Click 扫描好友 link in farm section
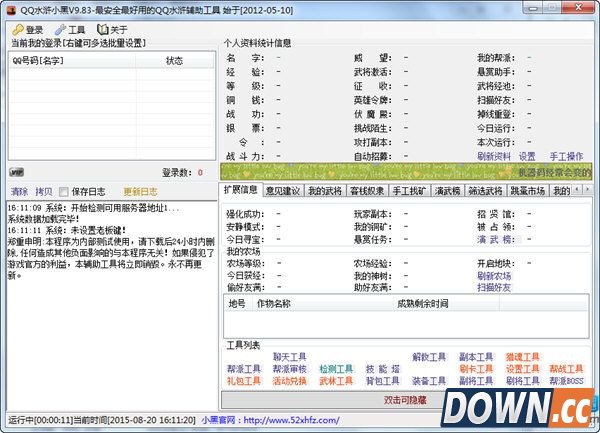Viewport: 600px width, 433px height. tap(494, 287)
